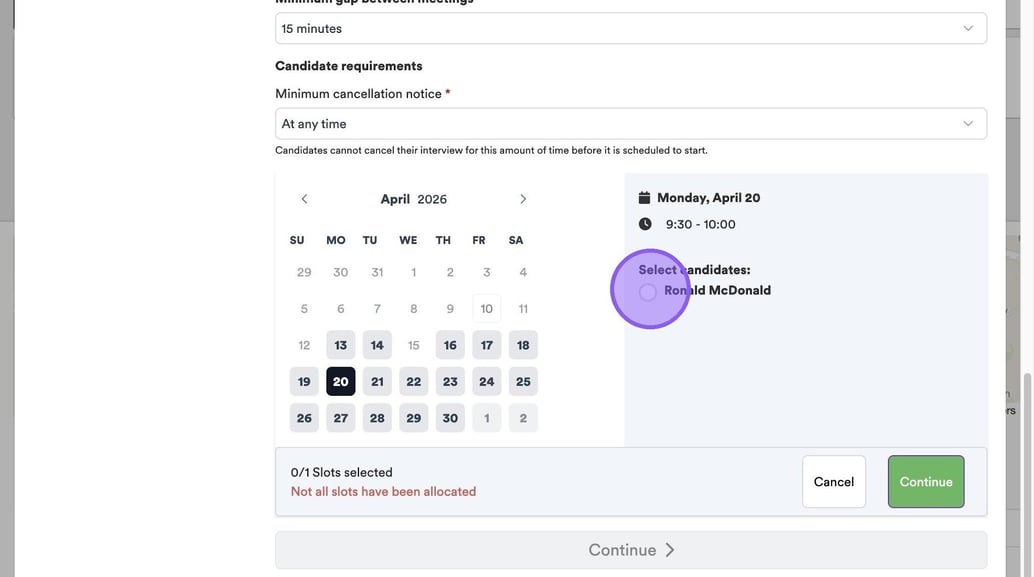Click the chevron arrow on the At any time dropdown

click(x=968, y=124)
